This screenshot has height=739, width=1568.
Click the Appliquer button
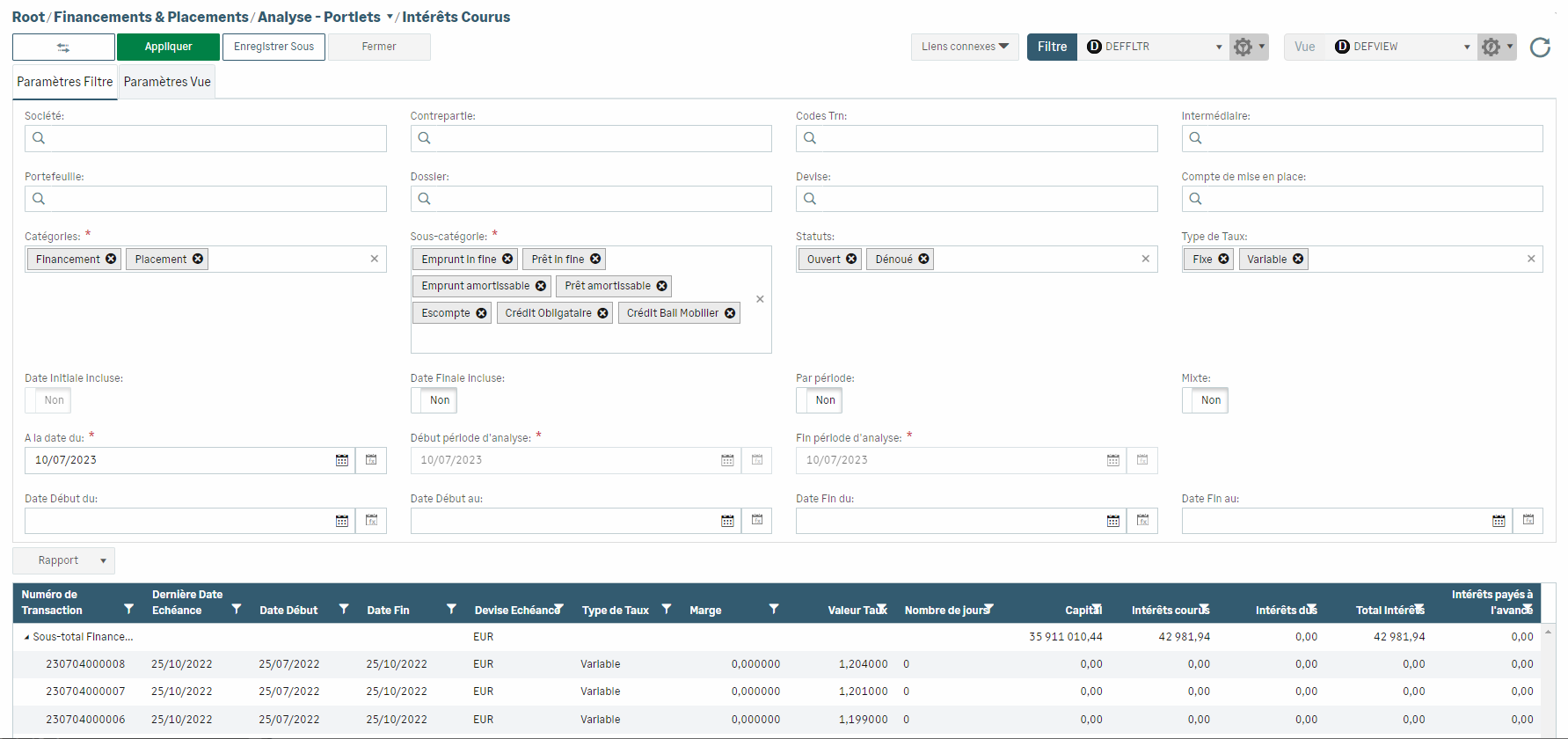[168, 47]
